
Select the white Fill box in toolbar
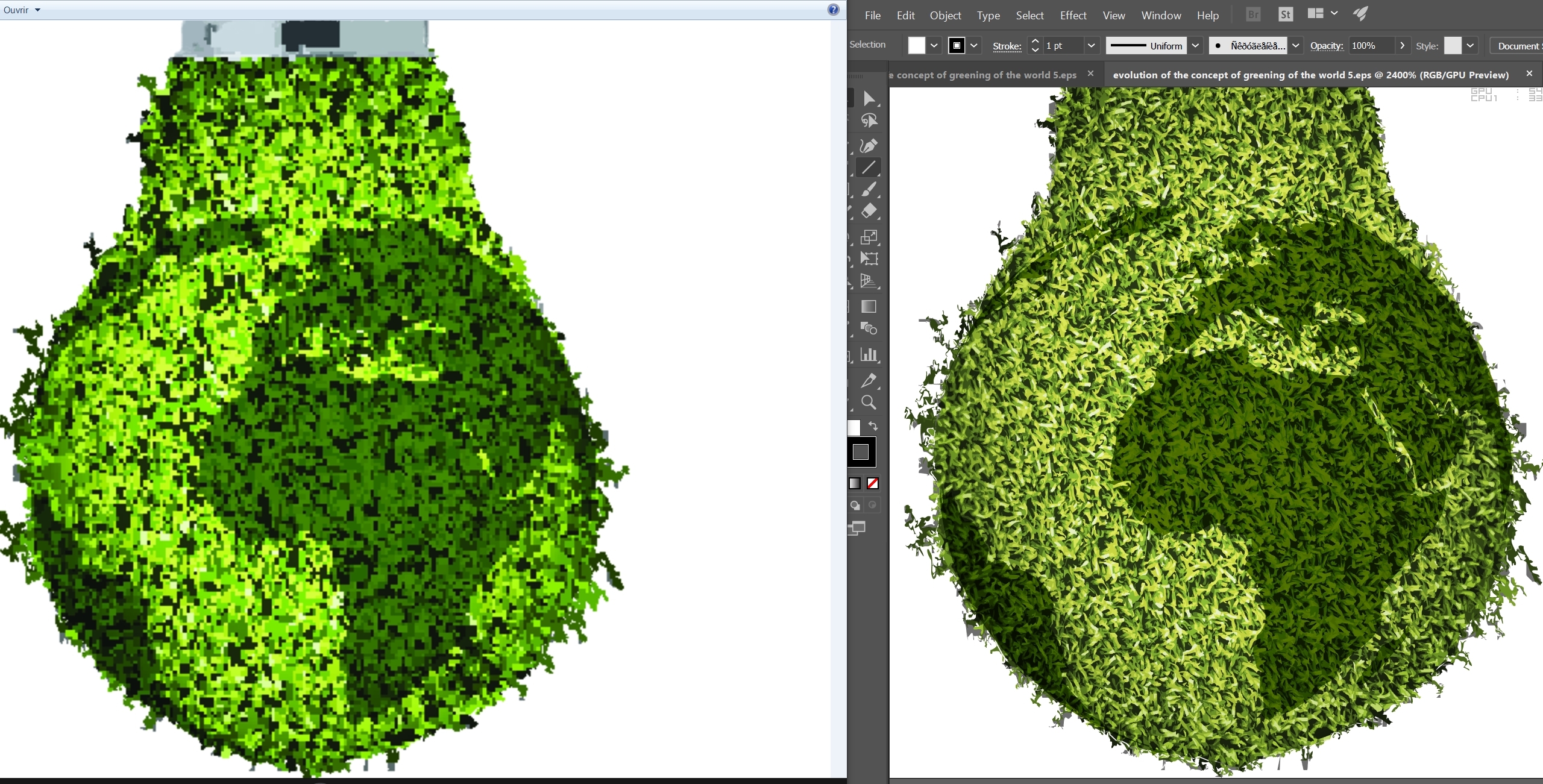point(854,428)
